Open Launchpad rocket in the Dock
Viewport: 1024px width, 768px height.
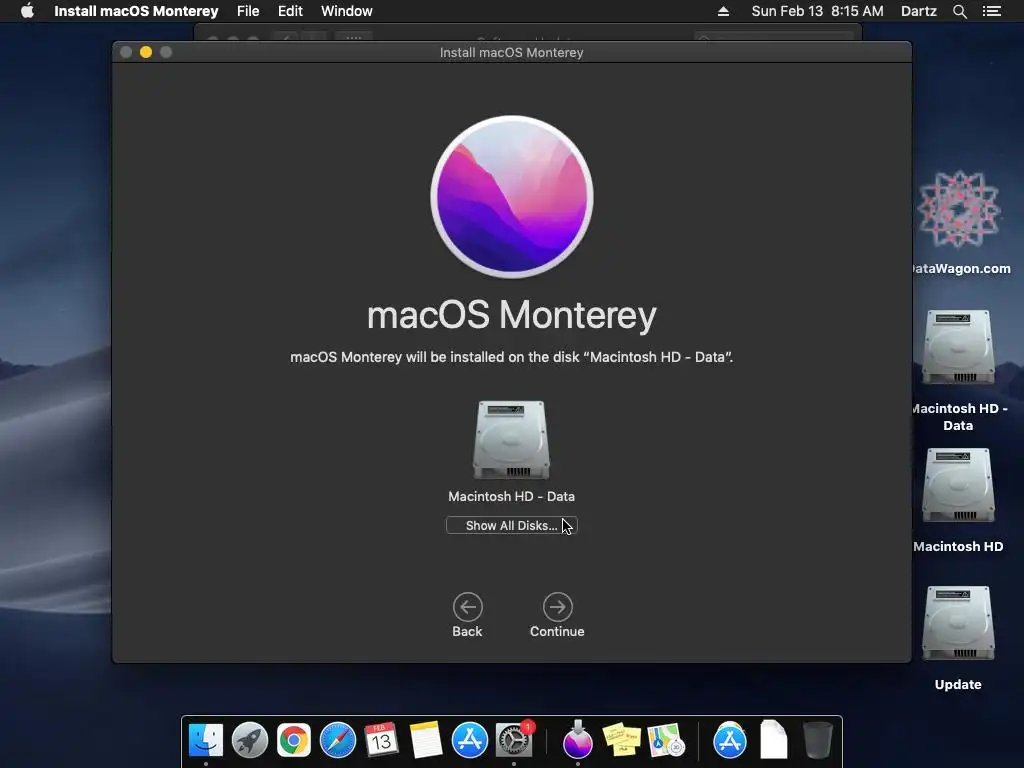(249, 740)
